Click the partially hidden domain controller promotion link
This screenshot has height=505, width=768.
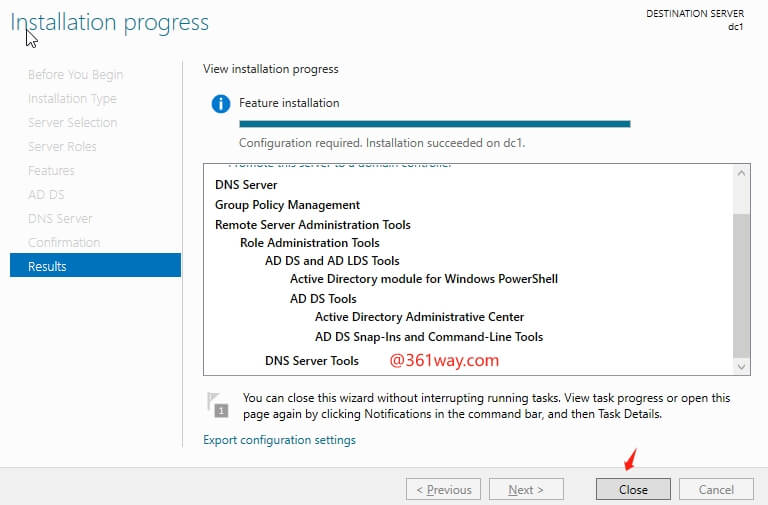pyautogui.click(x=340, y=166)
